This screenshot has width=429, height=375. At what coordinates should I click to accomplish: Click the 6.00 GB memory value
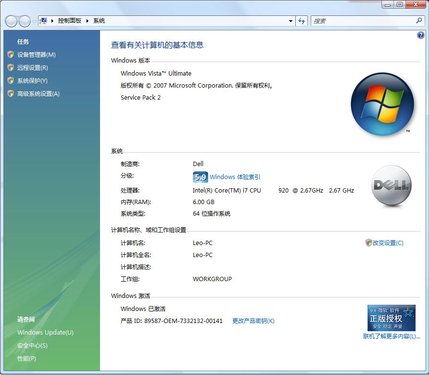click(203, 202)
